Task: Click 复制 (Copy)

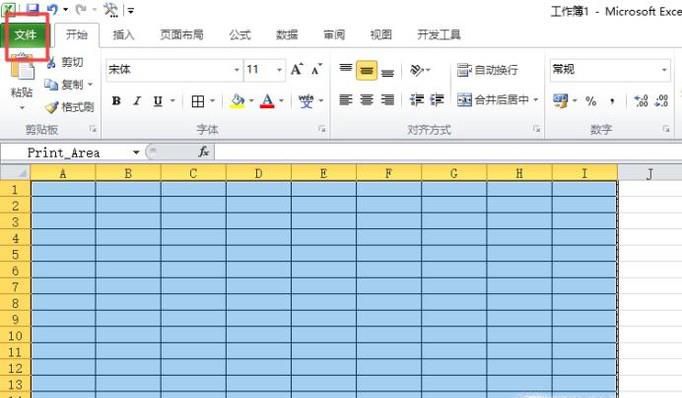Action: coord(64,84)
